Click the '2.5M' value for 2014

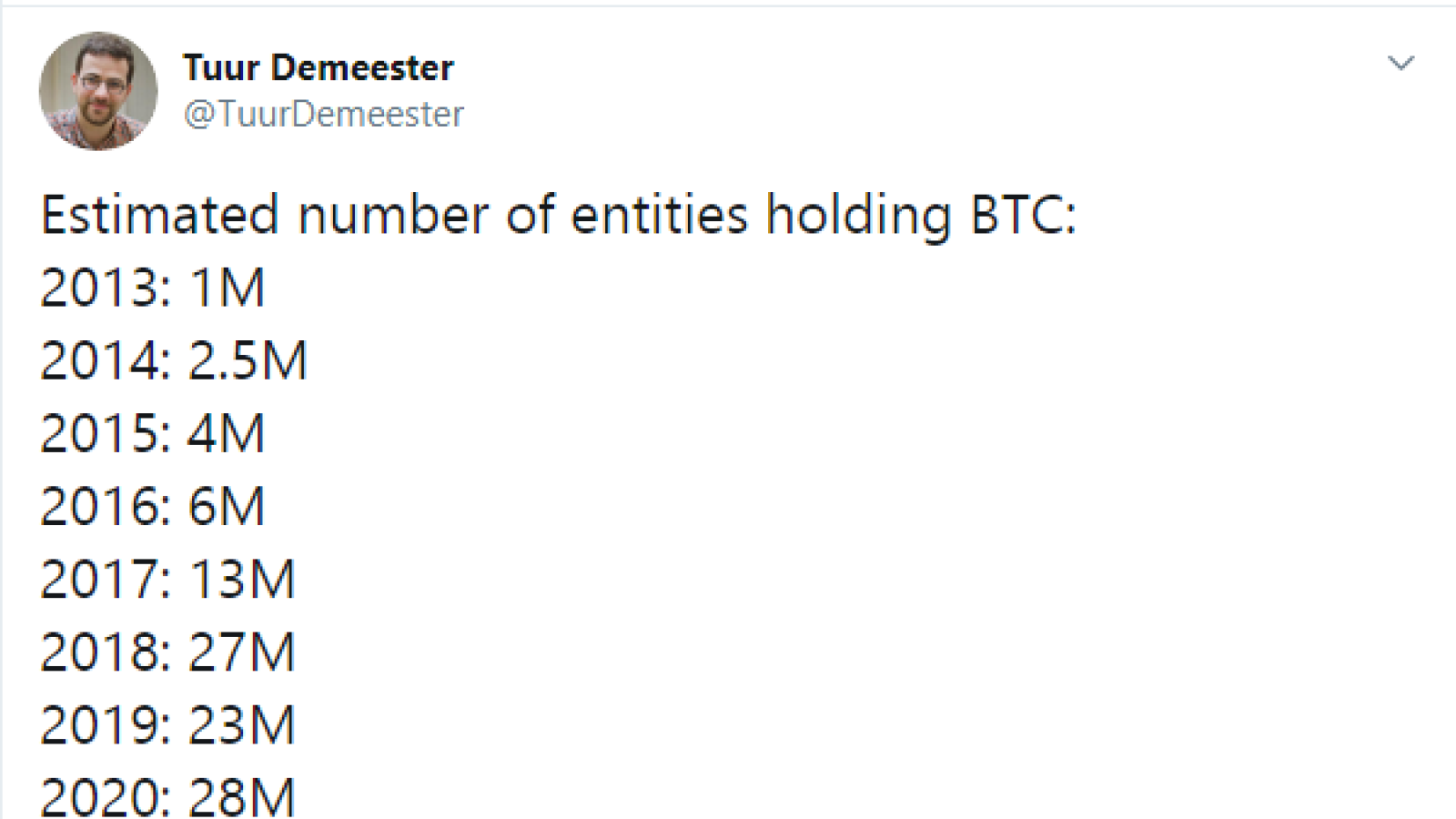[x=248, y=360]
